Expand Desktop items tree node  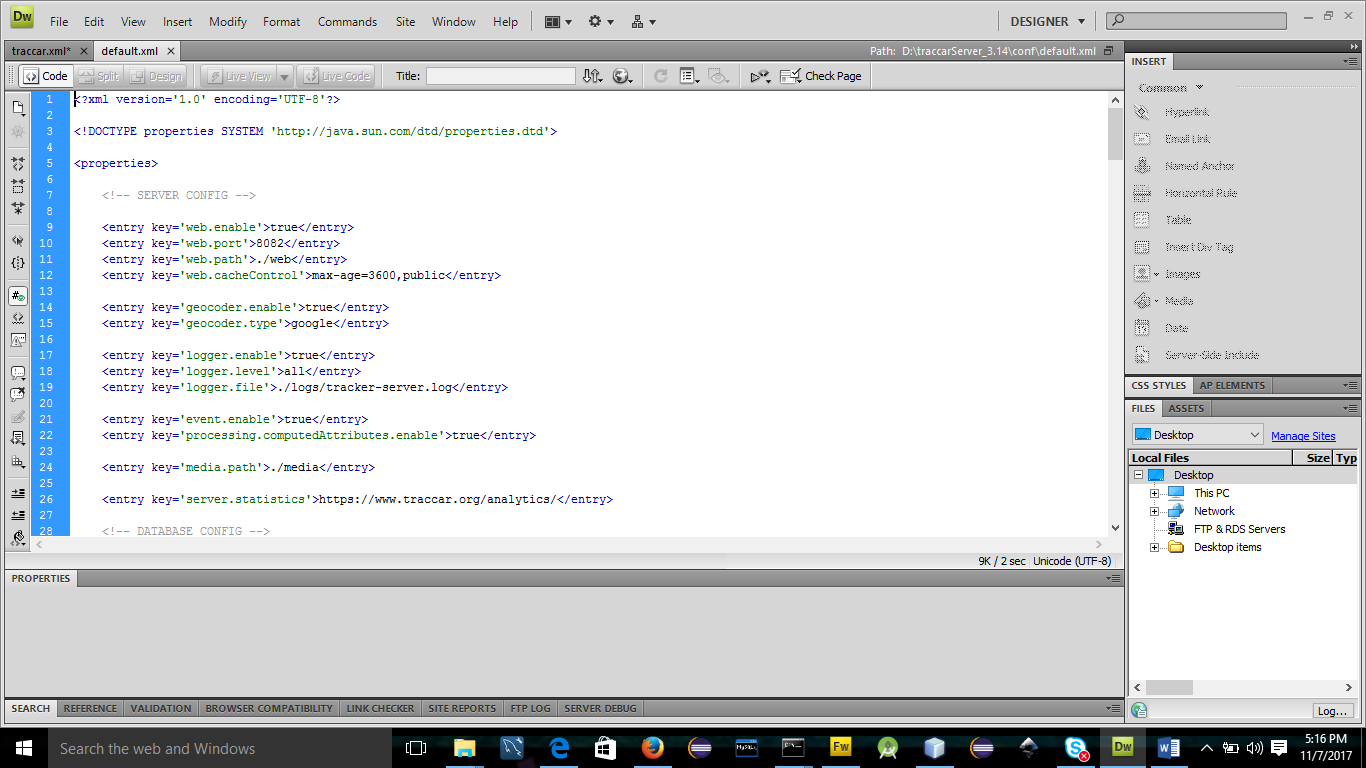[1154, 547]
